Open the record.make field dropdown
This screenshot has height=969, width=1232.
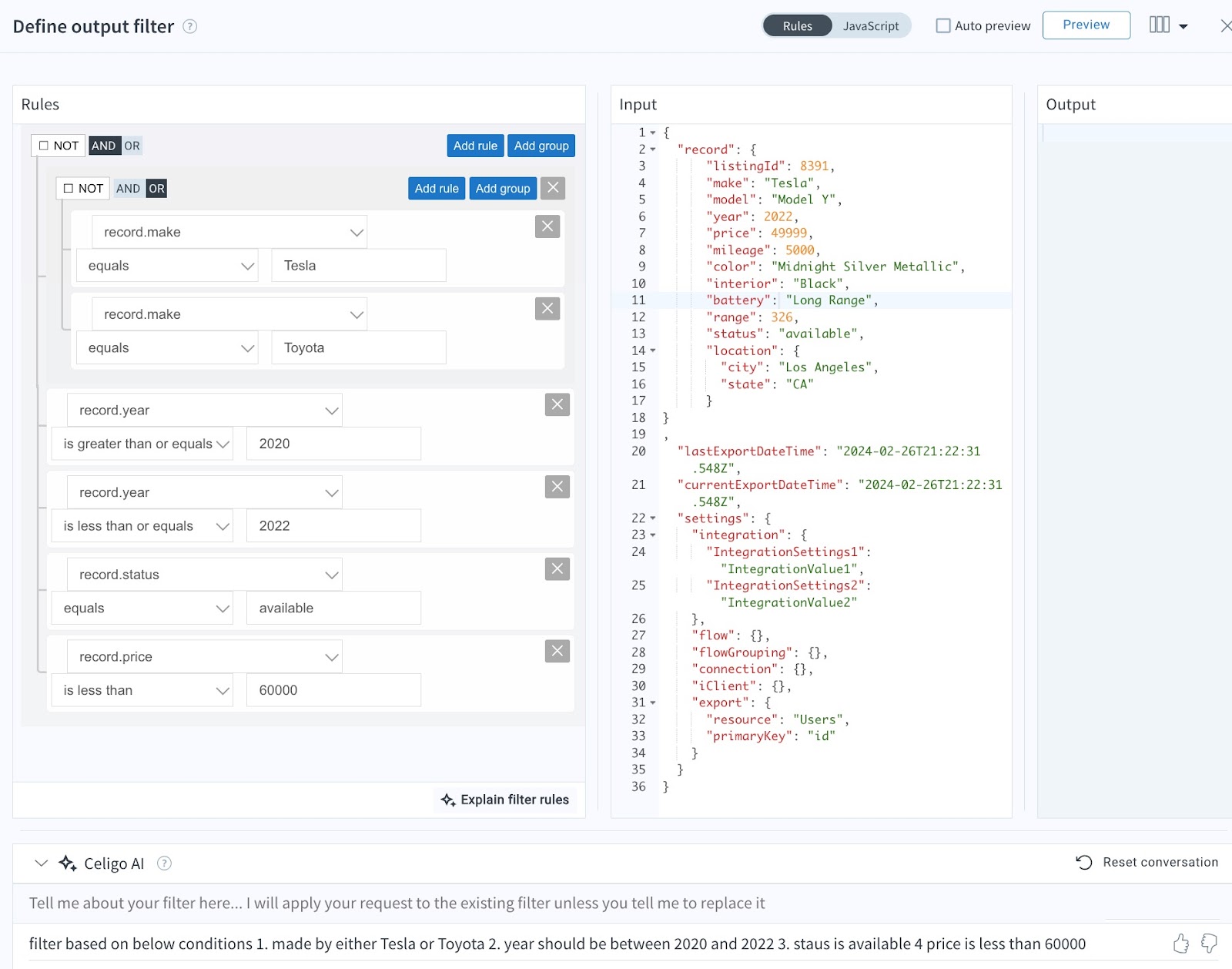click(x=356, y=231)
